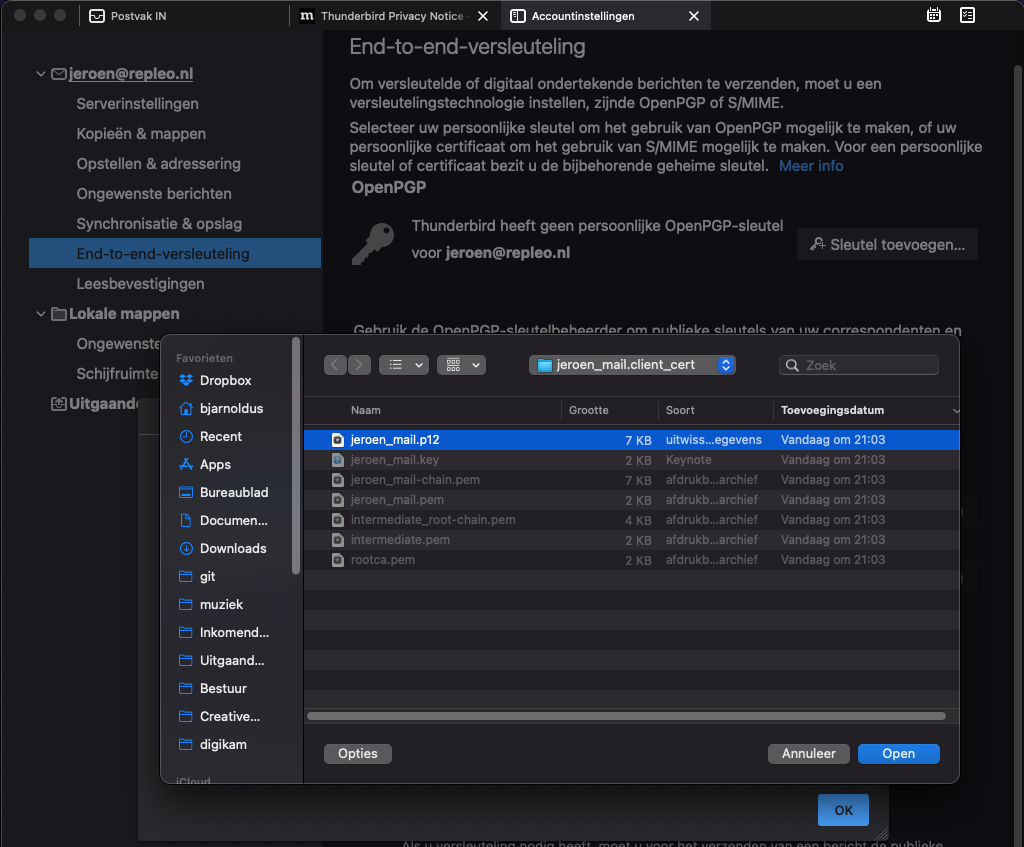The height and width of the screenshot is (847, 1024).
Task: Click the Lokale mappen folder icon
Action: point(59,314)
